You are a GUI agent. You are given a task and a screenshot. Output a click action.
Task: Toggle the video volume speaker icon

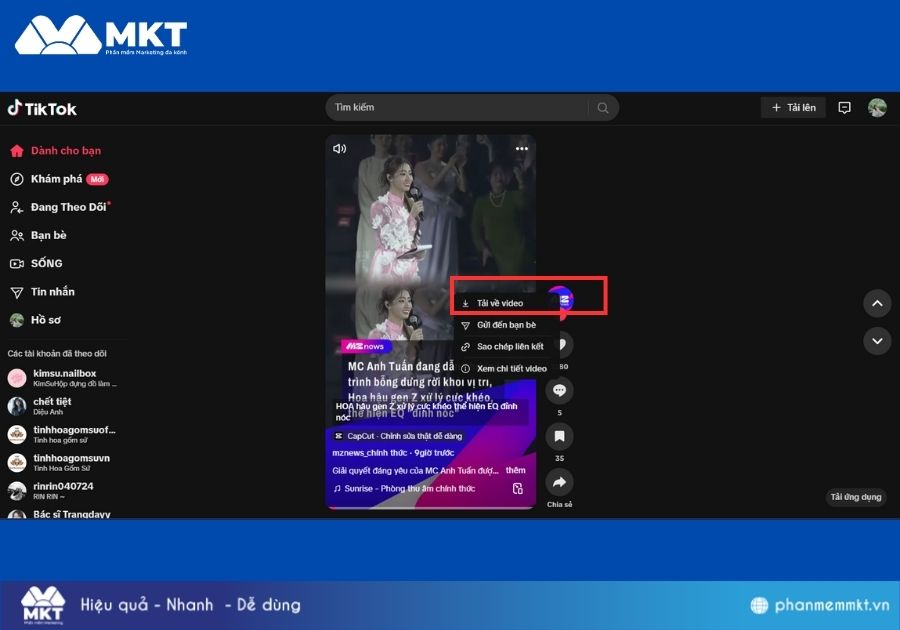click(x=339, y=149)
